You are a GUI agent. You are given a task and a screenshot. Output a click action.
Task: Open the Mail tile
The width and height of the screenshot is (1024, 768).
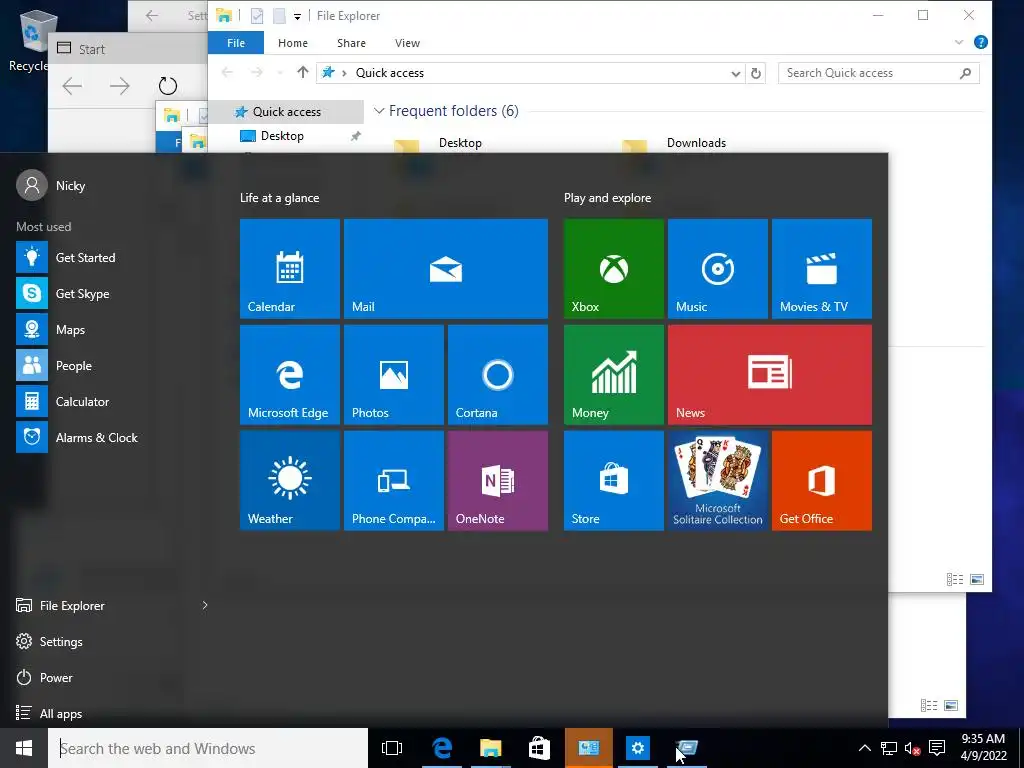click(445, 268)
